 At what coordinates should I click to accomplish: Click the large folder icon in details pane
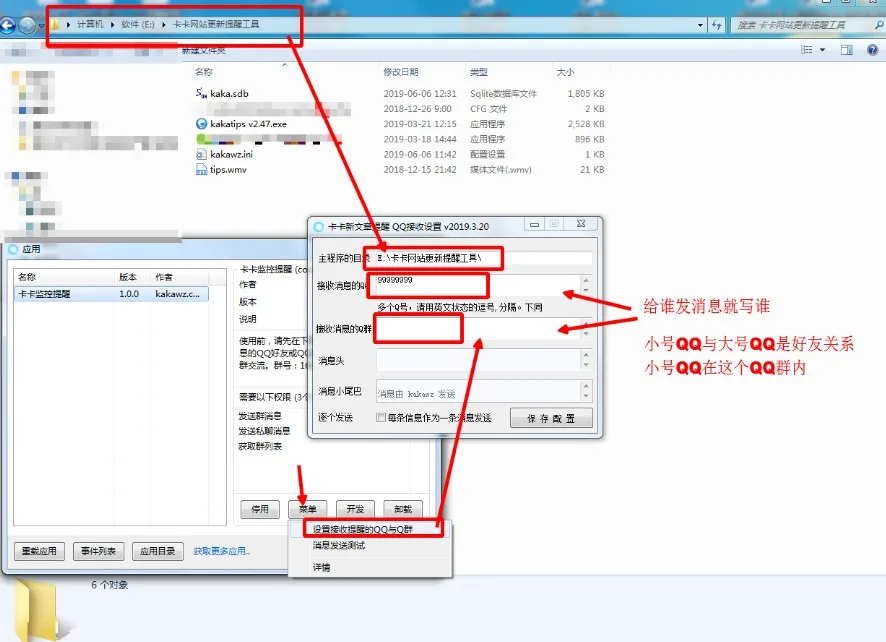[40, 610]
